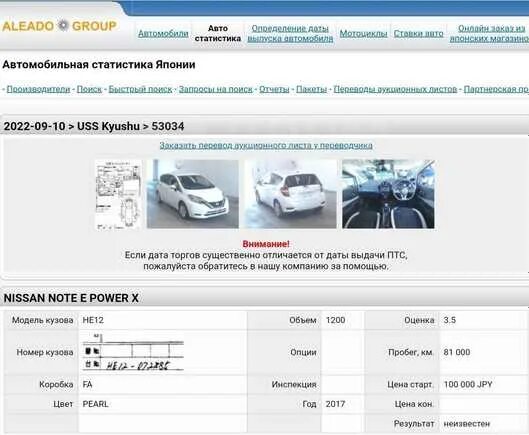Viewport: 529px width, 435px height.
Task: Open the Партнерская программа link
Action: click(x=496, y=89)
